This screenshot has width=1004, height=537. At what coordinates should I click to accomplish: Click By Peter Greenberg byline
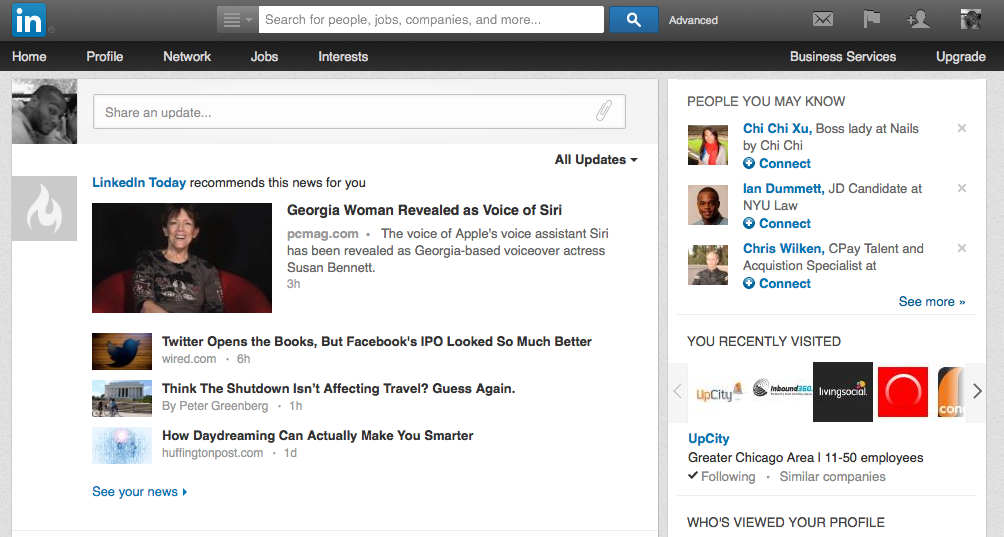215,406
